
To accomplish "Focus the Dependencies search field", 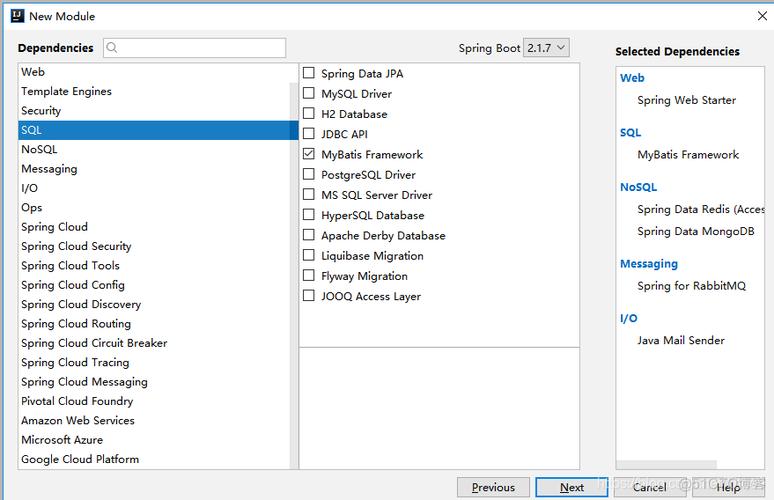I will coord(194,47).
